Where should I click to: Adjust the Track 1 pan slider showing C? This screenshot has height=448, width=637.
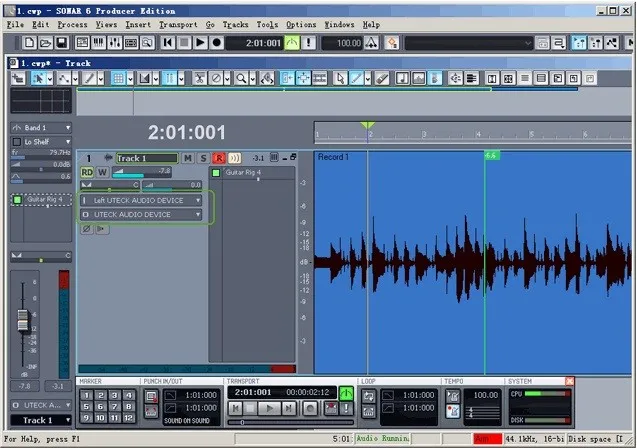[110, 186]
